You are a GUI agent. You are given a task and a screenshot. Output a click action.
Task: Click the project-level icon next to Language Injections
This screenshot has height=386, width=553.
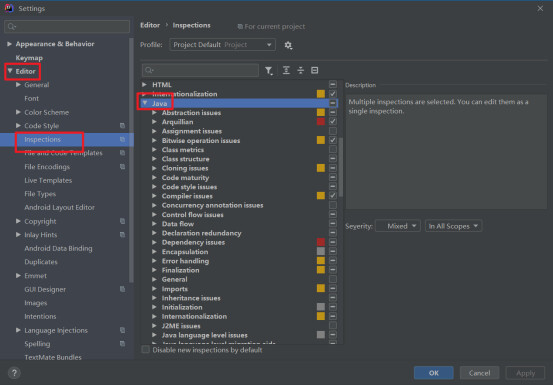click(122, 330)
